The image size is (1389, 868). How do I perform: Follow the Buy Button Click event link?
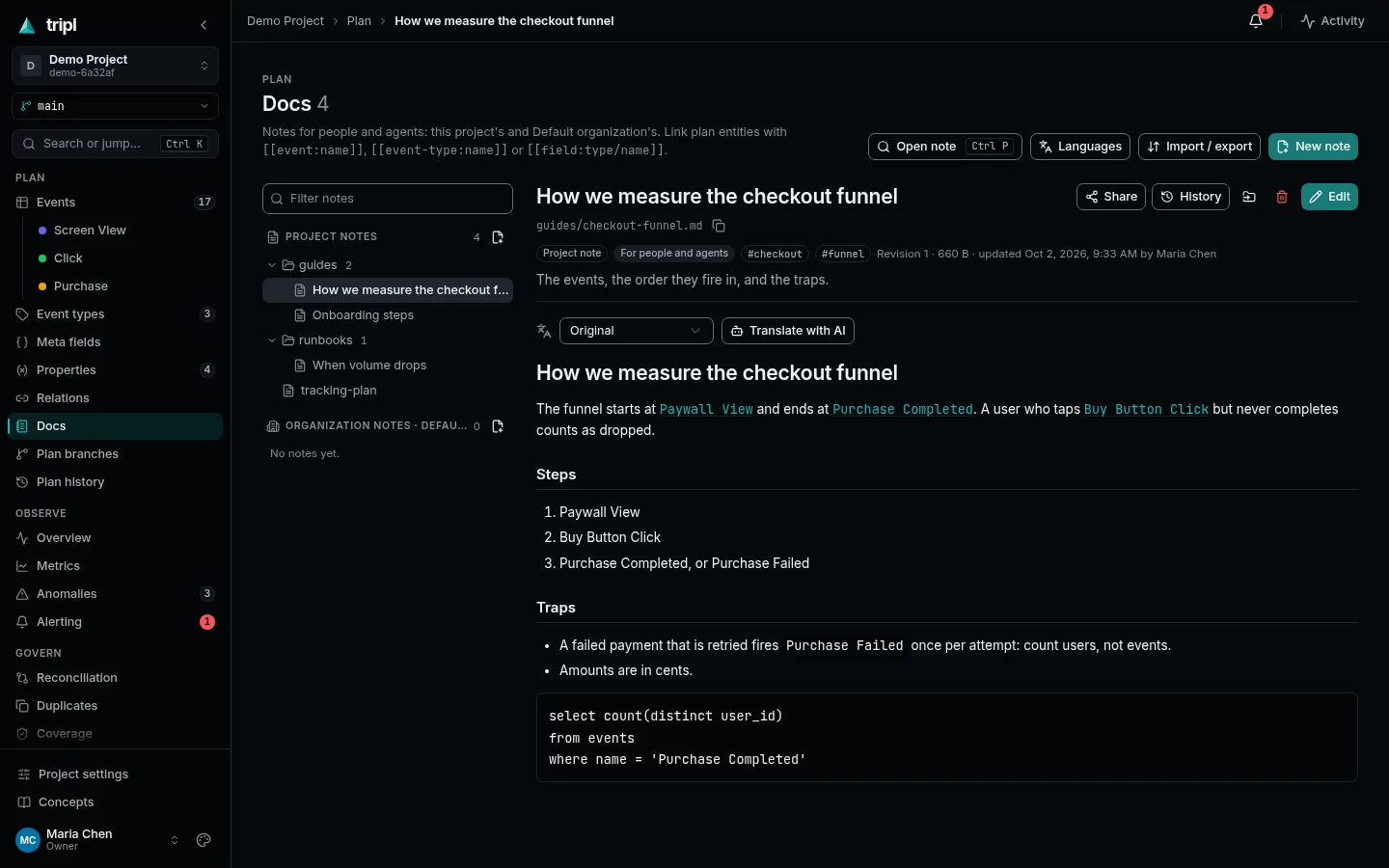point(1146,409)
